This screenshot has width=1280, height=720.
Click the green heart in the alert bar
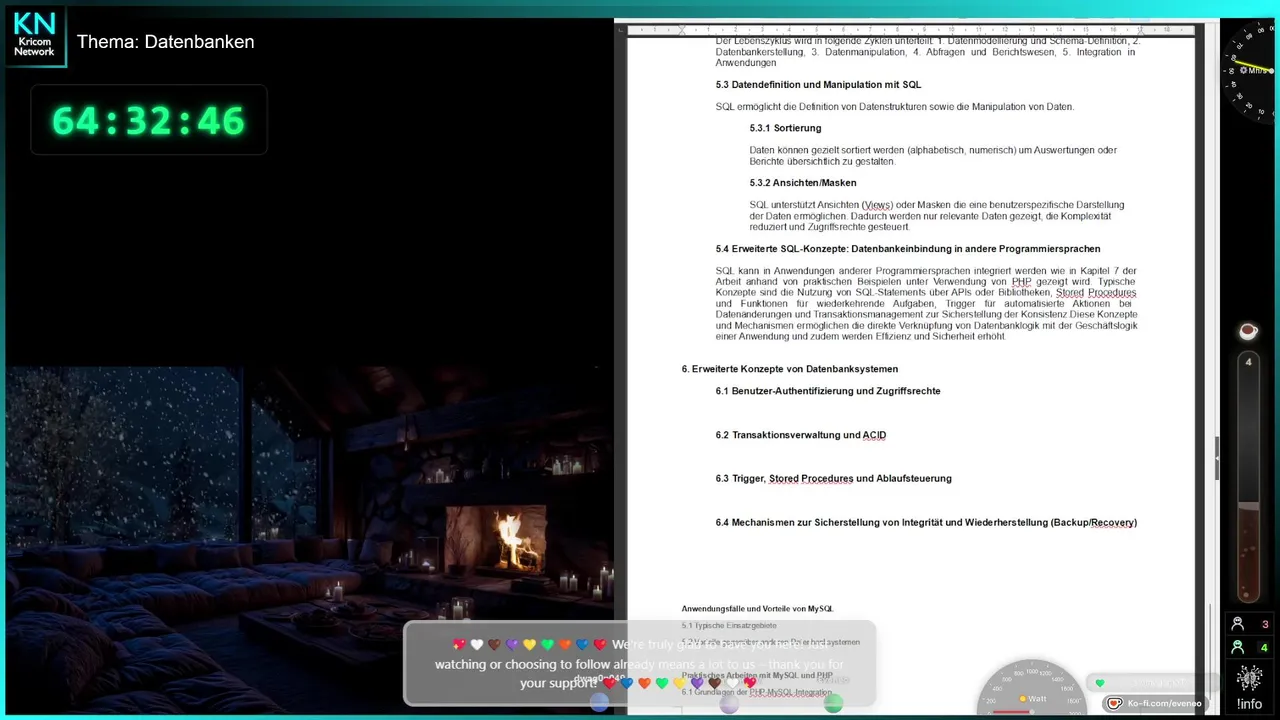point(1100,683)
